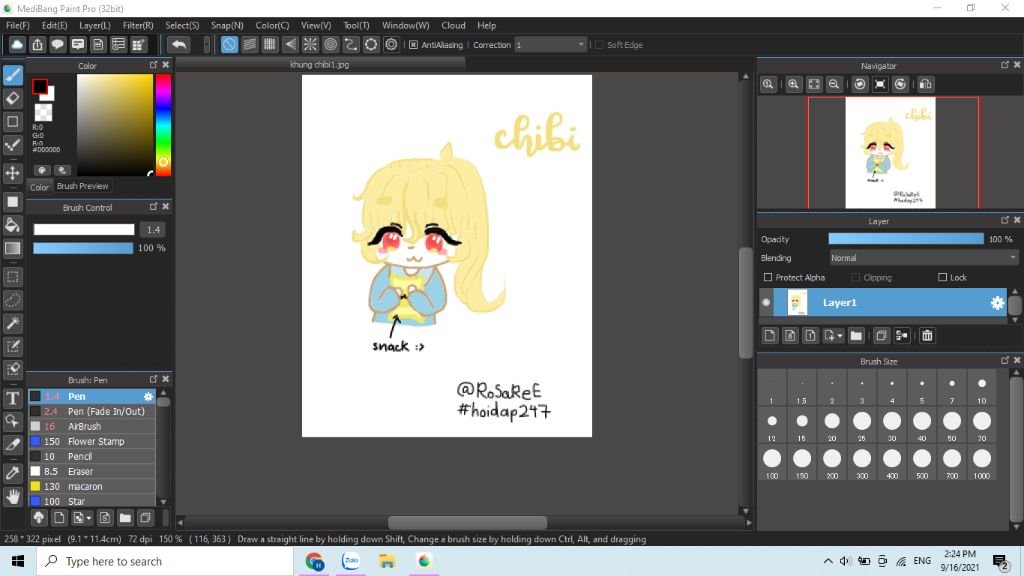The image size is (1024, 576).
Task: Enable the crisscross grid snap icon
Action: pos(270,44)
